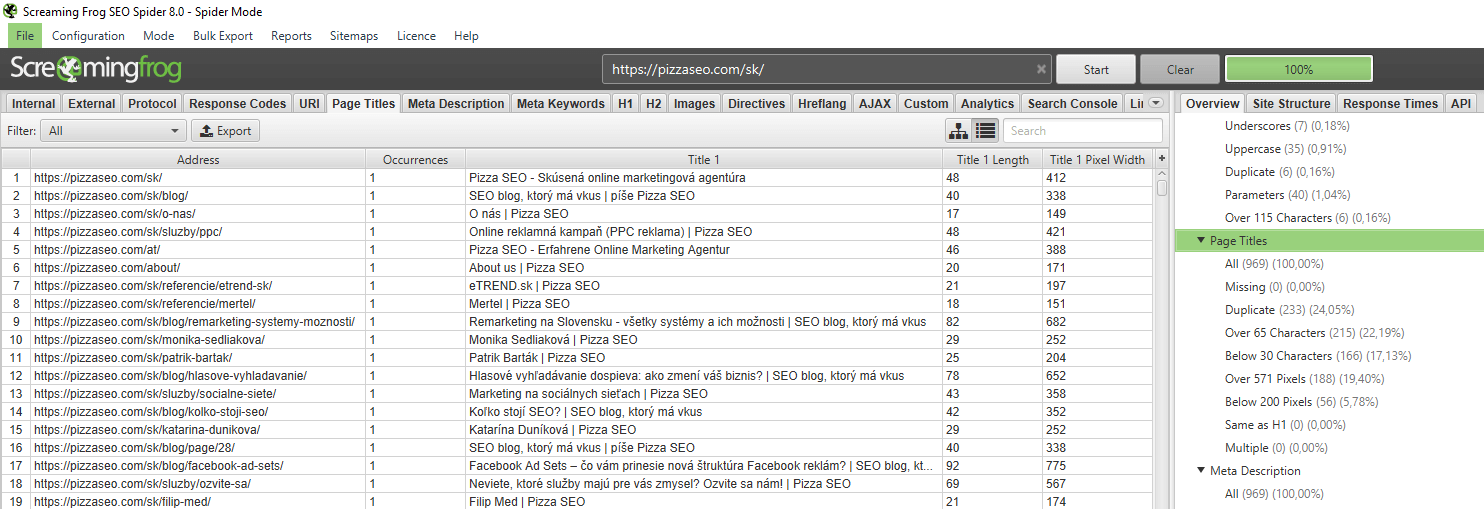Image resolution: width=1484 pixels, height=509 pixels.
Task: Open the Mode menu
Action: pos(158,36)
